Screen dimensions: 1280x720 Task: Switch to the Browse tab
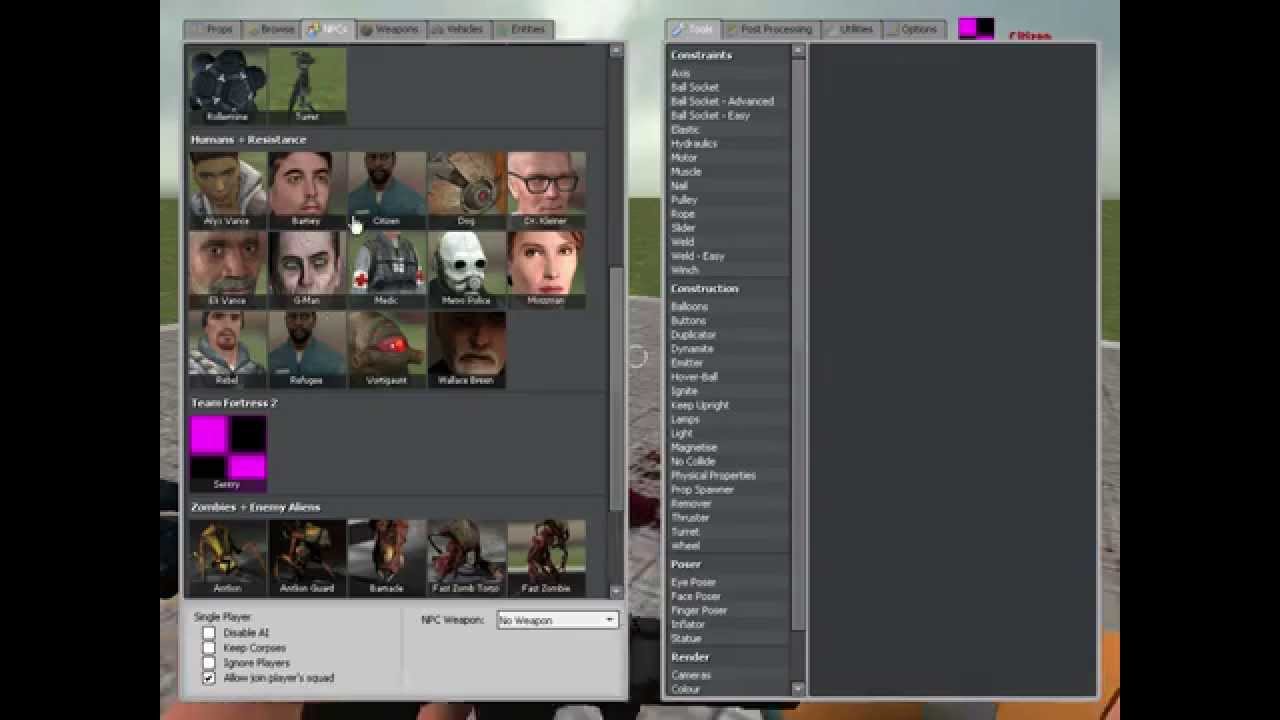270,30
